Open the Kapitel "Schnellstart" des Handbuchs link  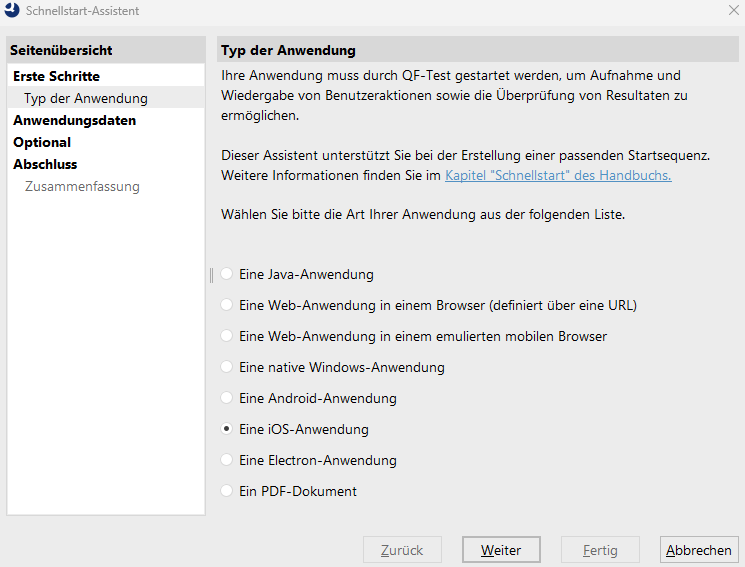[x=558, y=175]
